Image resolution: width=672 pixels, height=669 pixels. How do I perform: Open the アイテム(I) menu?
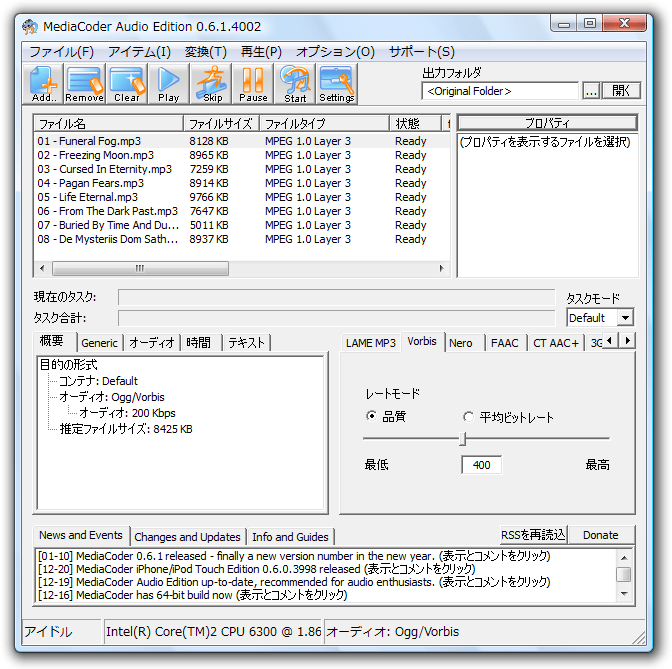(x=139, y=52)
